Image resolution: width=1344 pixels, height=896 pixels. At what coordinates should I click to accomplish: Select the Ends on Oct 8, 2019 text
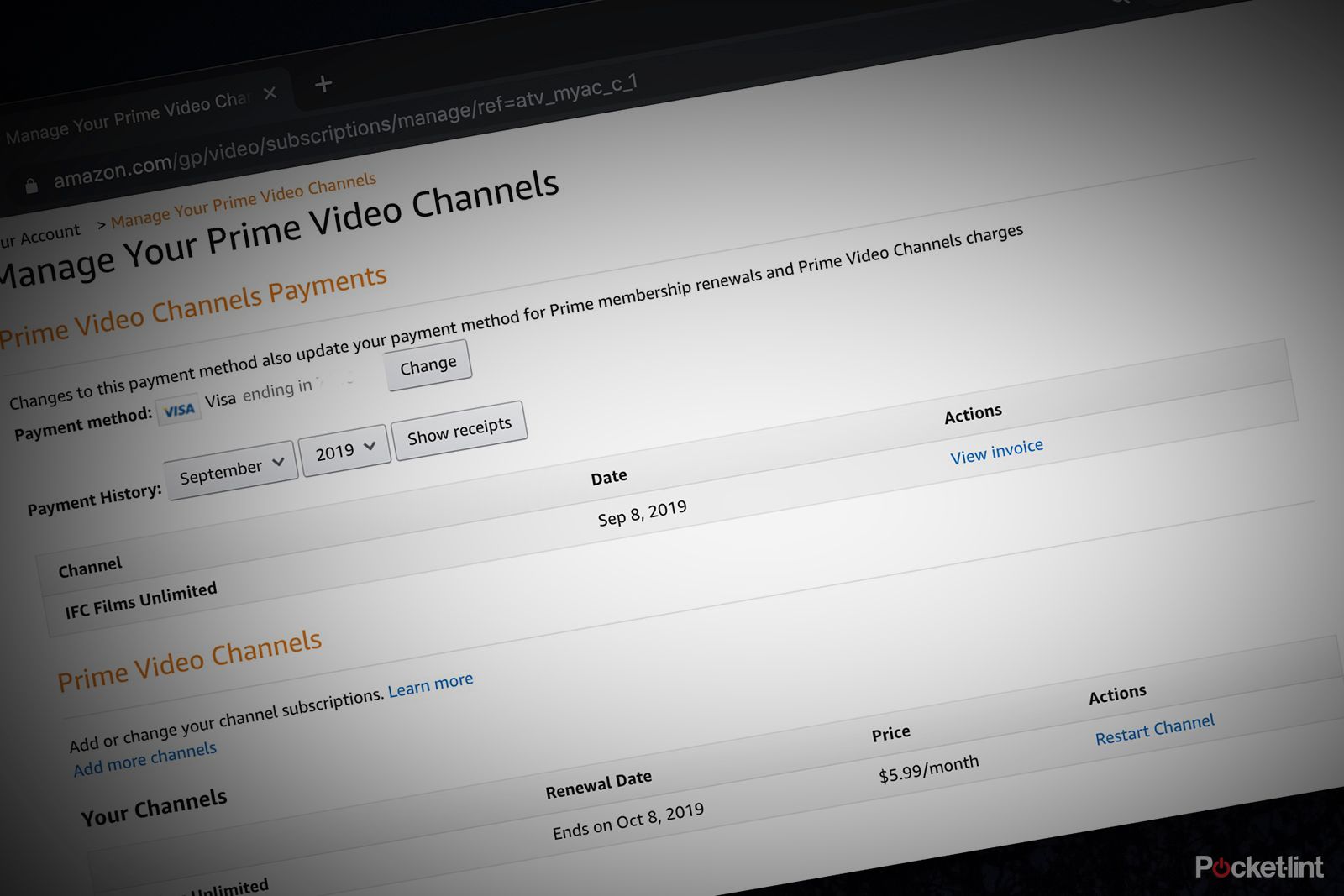click(628, 820)
